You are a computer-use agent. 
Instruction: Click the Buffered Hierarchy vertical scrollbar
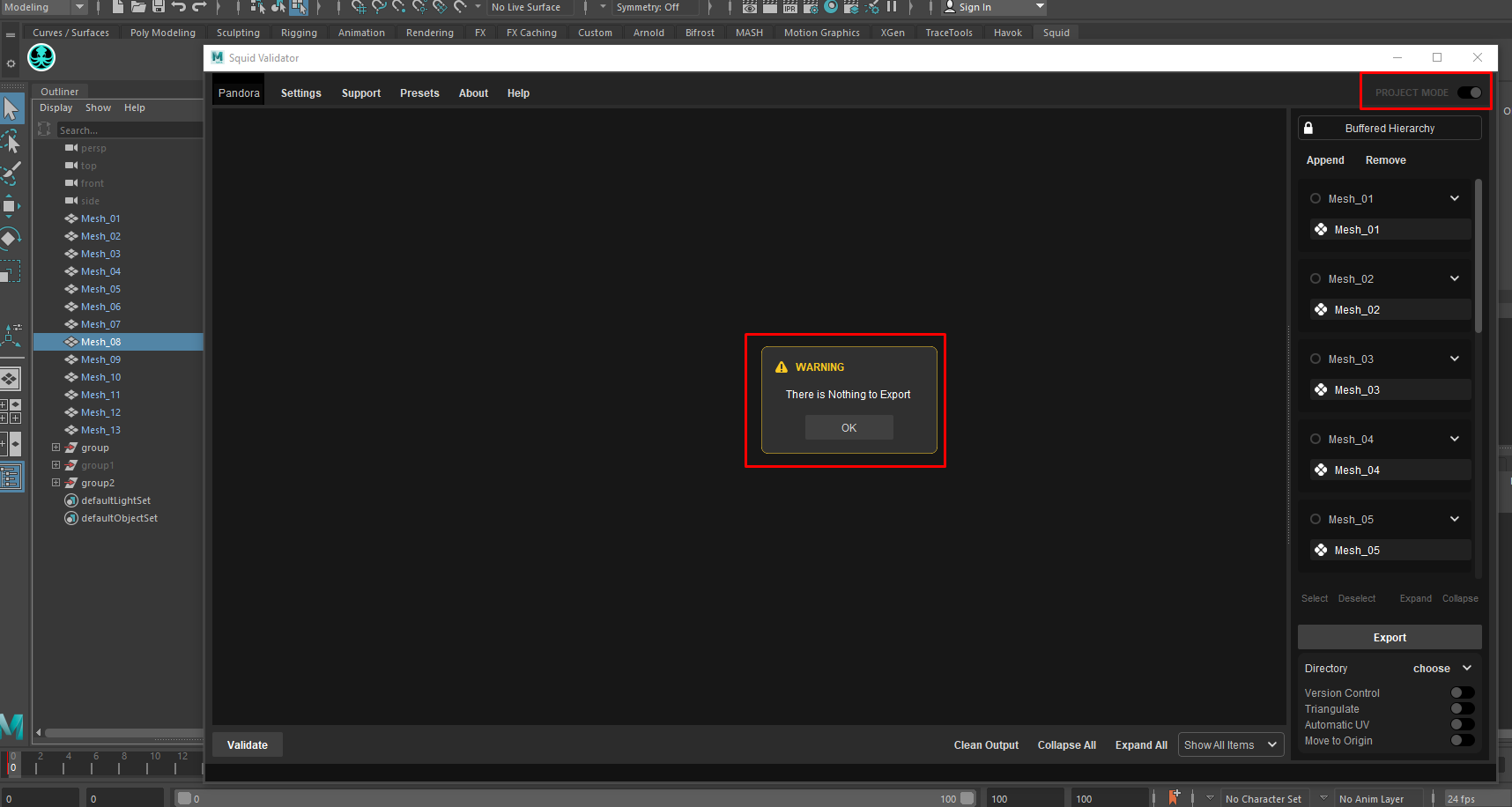point(1479,255)
